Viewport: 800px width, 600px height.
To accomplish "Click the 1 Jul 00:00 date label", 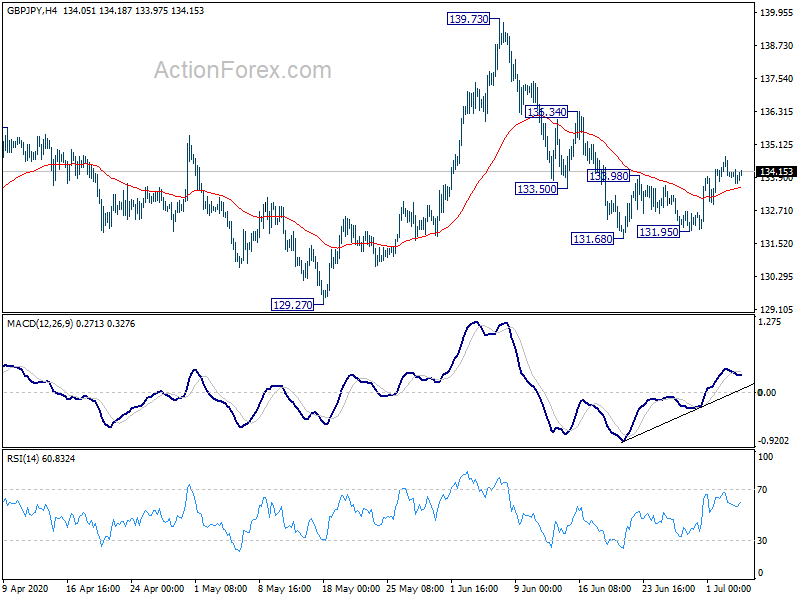I will pos(729,589).
